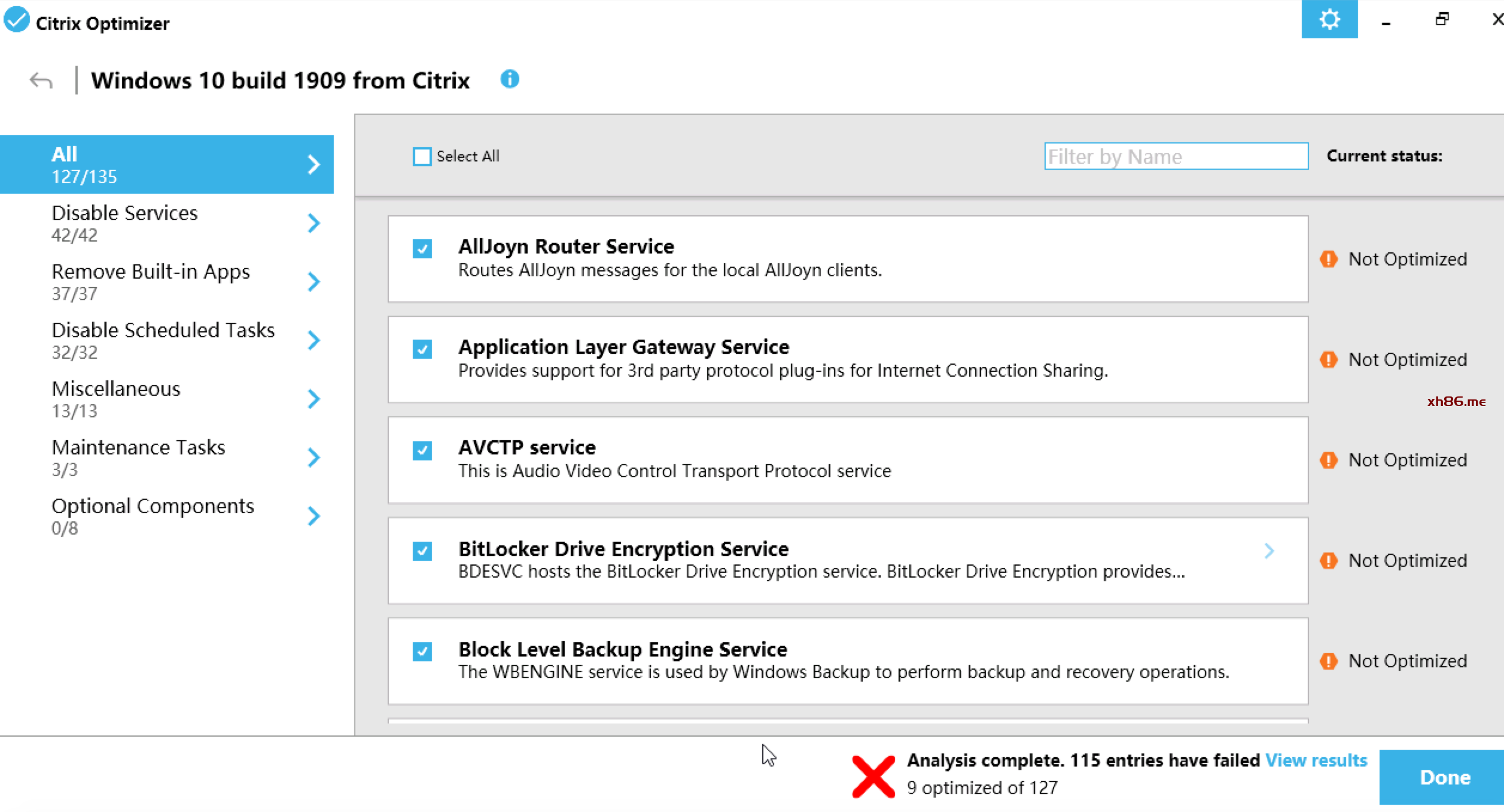Select the Disable Scheduled Tasks category
1504x812 pixels.
pyautogui.click(x=167, y=340)
